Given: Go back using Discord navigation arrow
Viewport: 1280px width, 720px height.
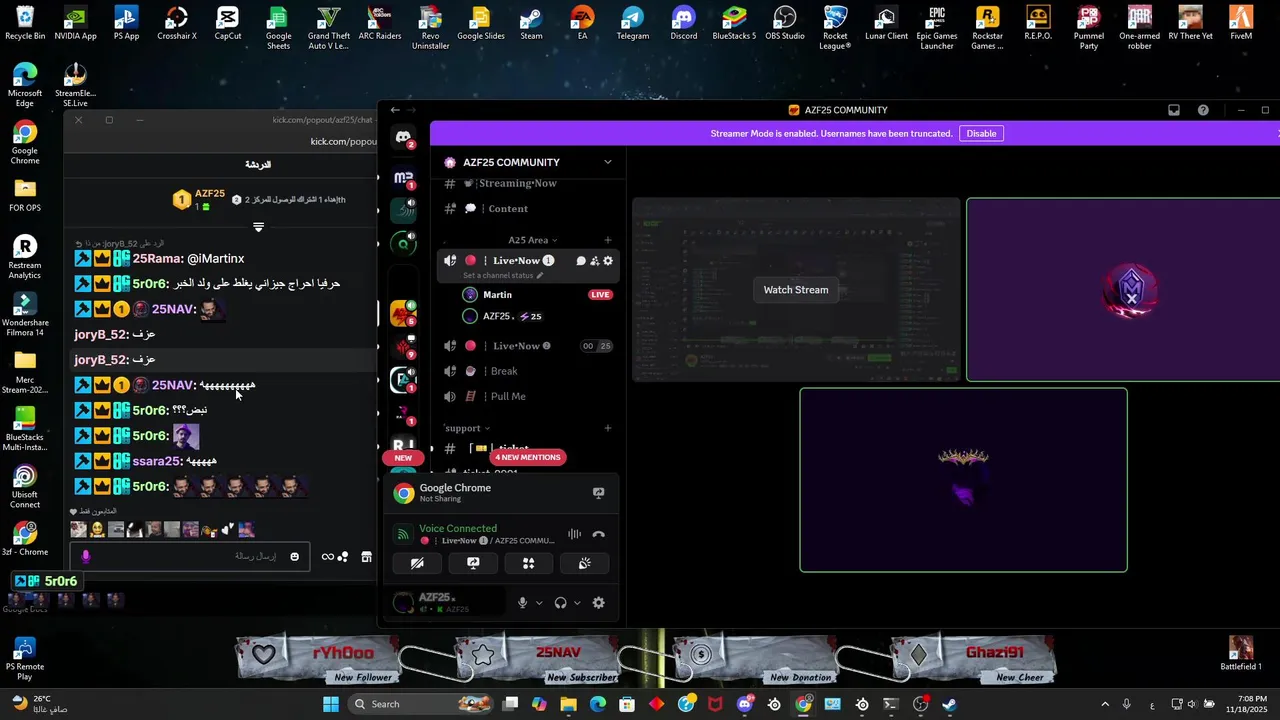Looking at the screenshot, I should coord(395,110).
